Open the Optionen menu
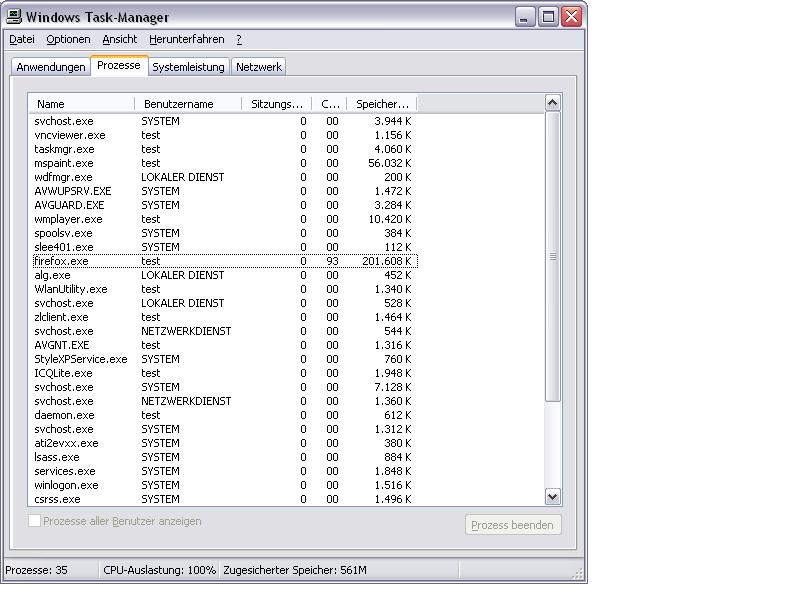 pyautogui.click(x=68, y=39)
